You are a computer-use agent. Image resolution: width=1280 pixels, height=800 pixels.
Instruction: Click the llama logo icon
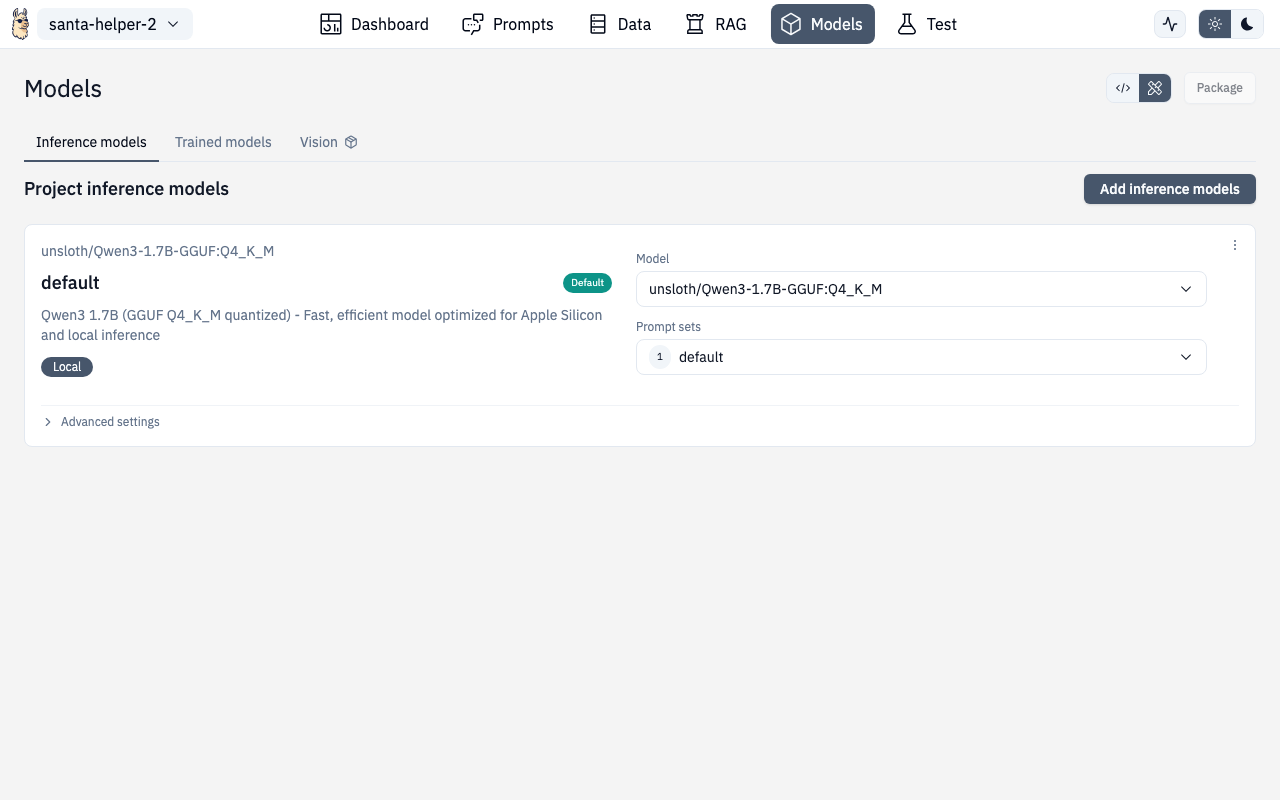pyautogui.click(x=20, y=24)
